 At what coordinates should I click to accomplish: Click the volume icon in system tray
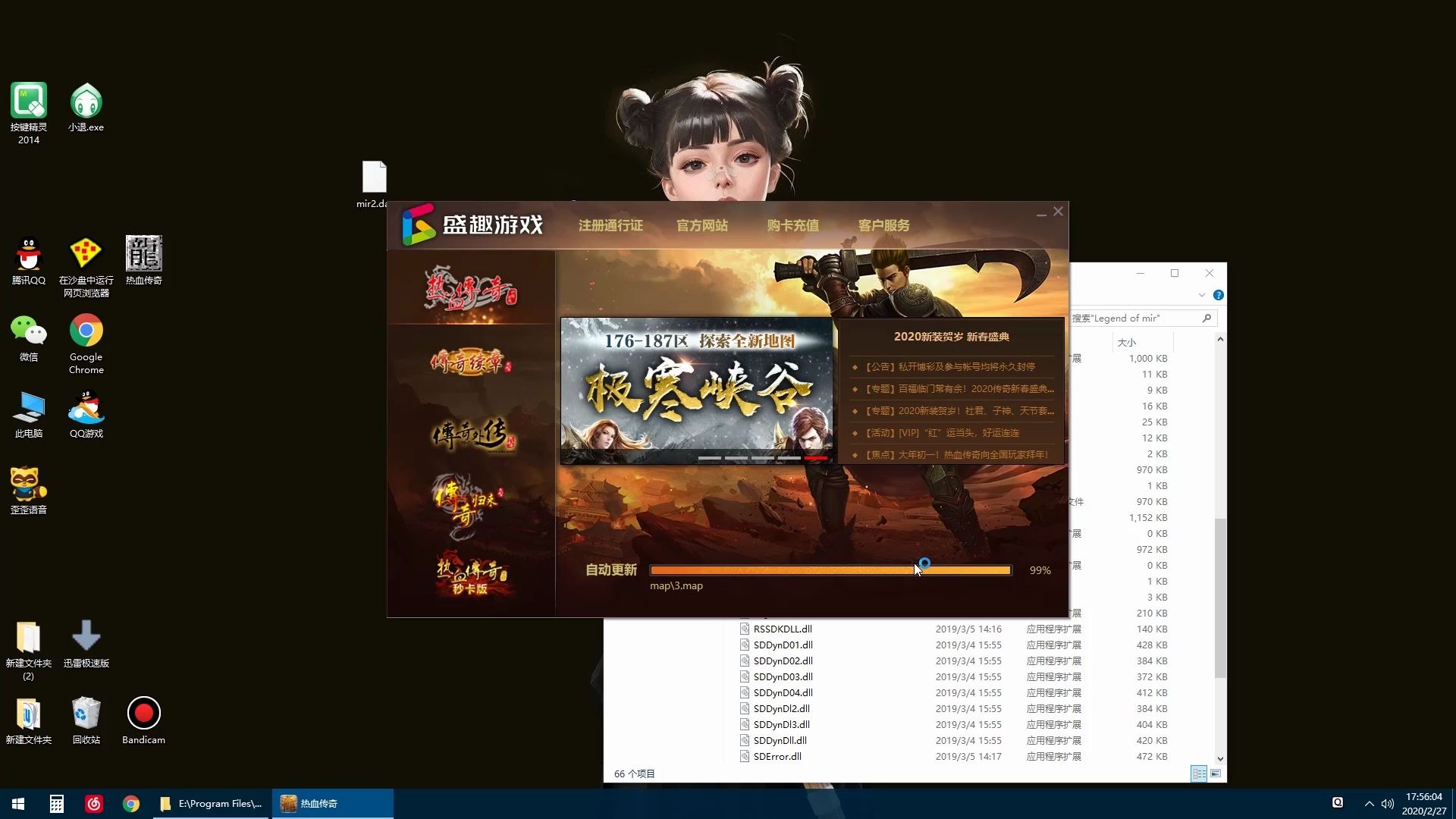tap(1388, 804)
